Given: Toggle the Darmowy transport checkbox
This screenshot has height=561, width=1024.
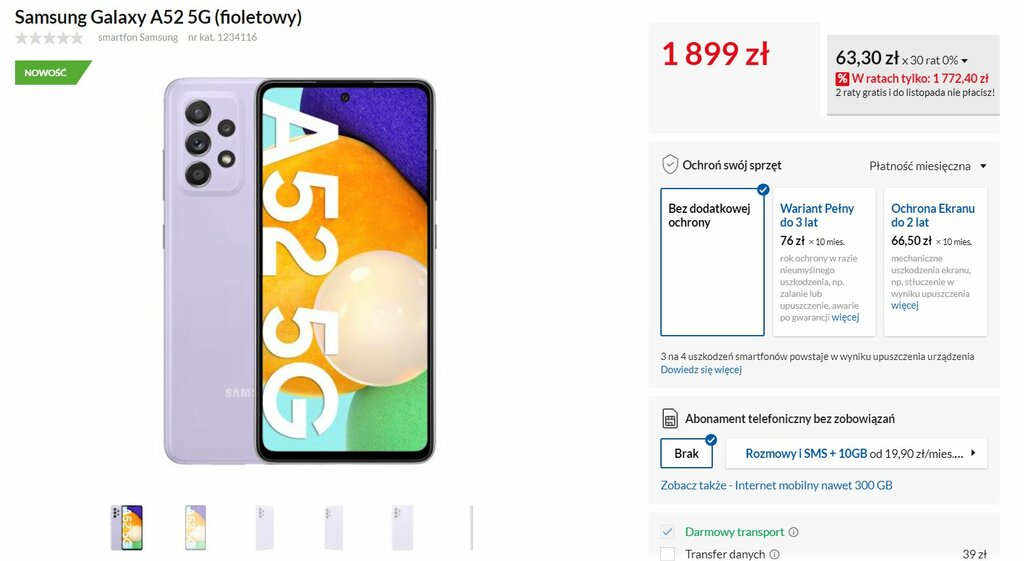Looking at the screenshot, I should (667, 532).
